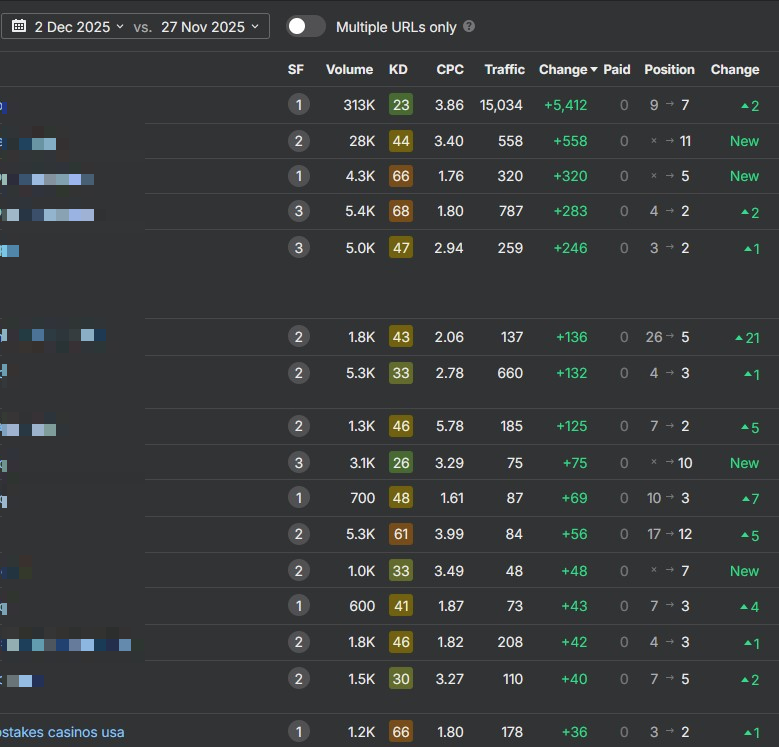This screenshot has width=779, height=747.
Task: Click the Change sort arrow next to Traffic
Action: [x=594, y=70]
